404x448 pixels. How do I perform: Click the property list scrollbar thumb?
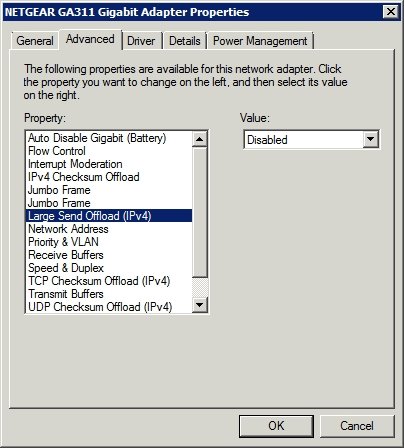pyautogui.click(x=200, y=212)
